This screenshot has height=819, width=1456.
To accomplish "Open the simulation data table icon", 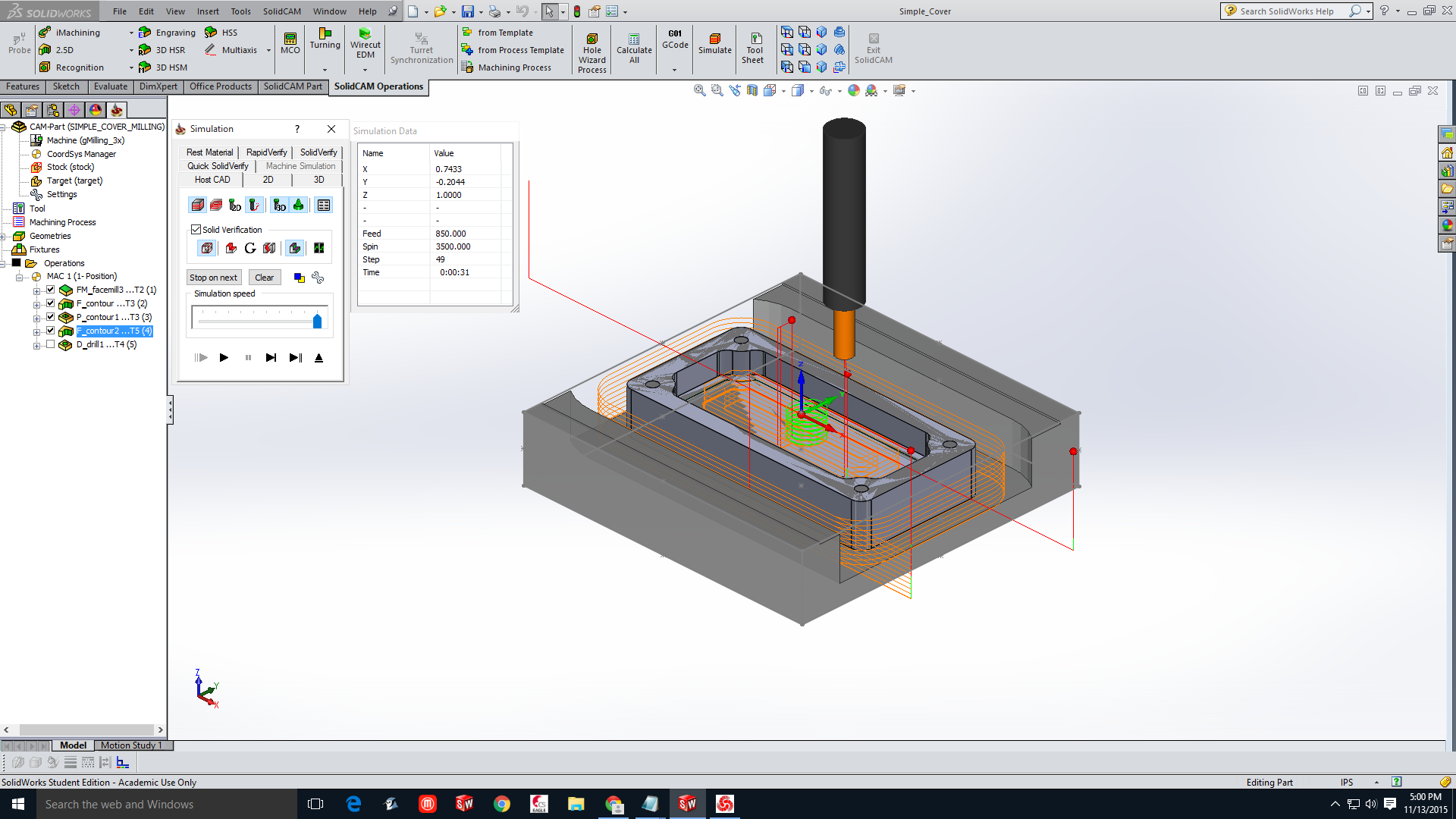I will pos(324,206).
